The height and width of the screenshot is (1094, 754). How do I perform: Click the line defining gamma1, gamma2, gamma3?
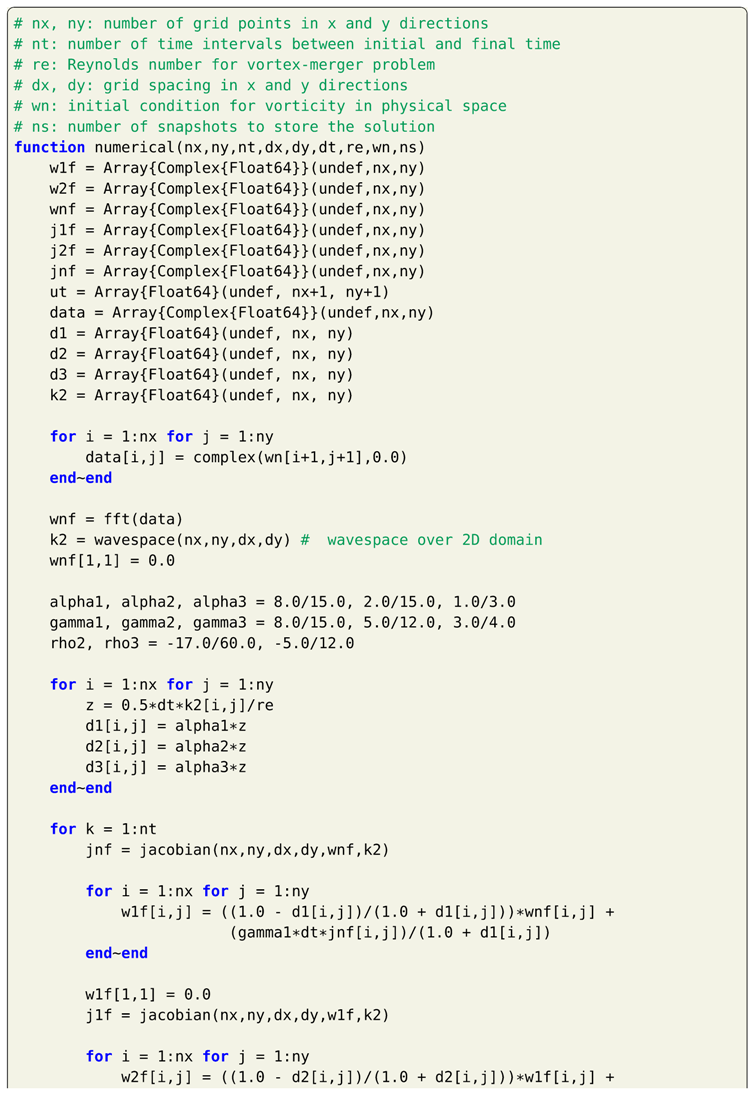(x=282, y=622)
